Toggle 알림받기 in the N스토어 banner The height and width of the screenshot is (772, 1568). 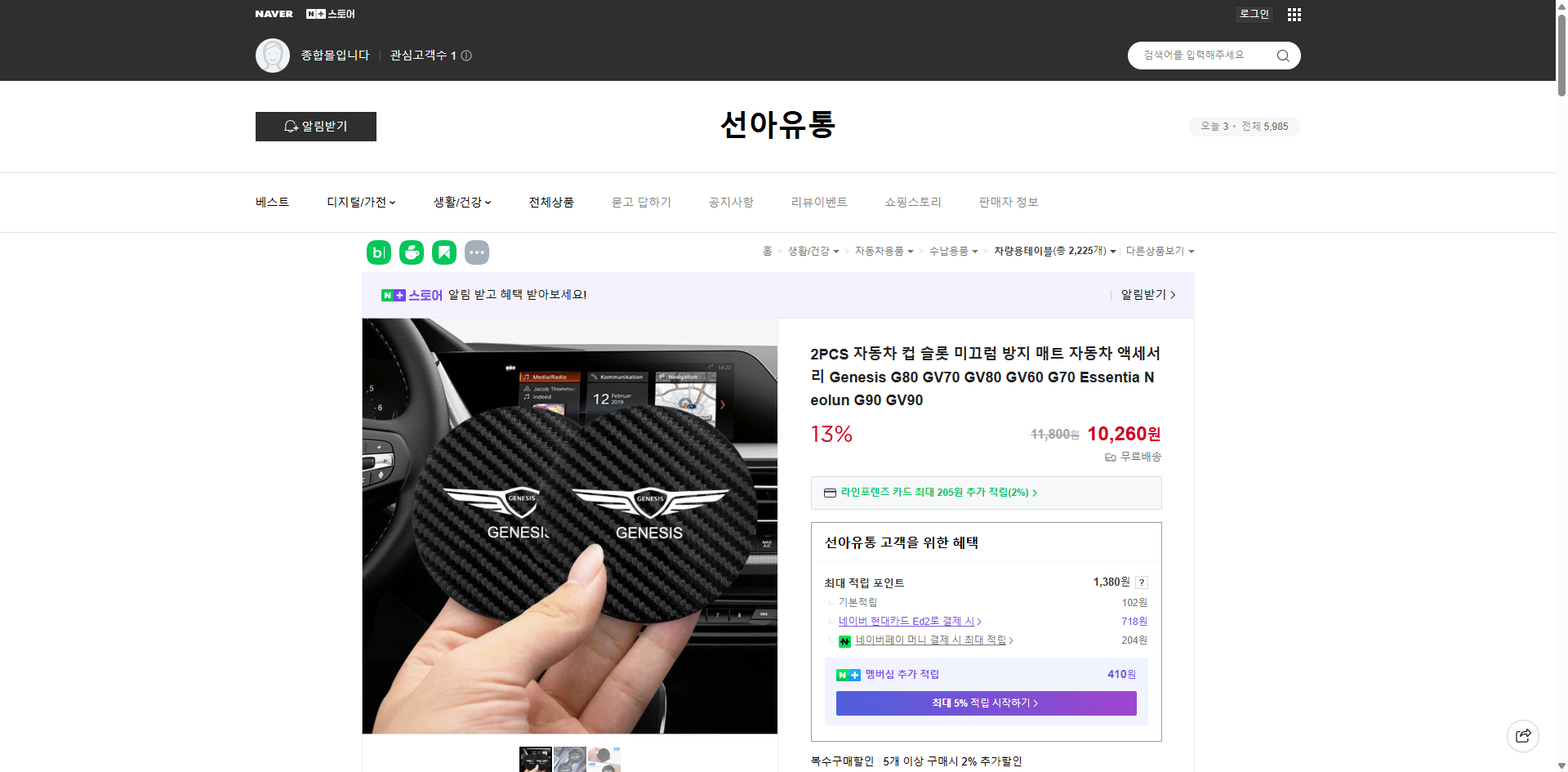point(1143,295)
